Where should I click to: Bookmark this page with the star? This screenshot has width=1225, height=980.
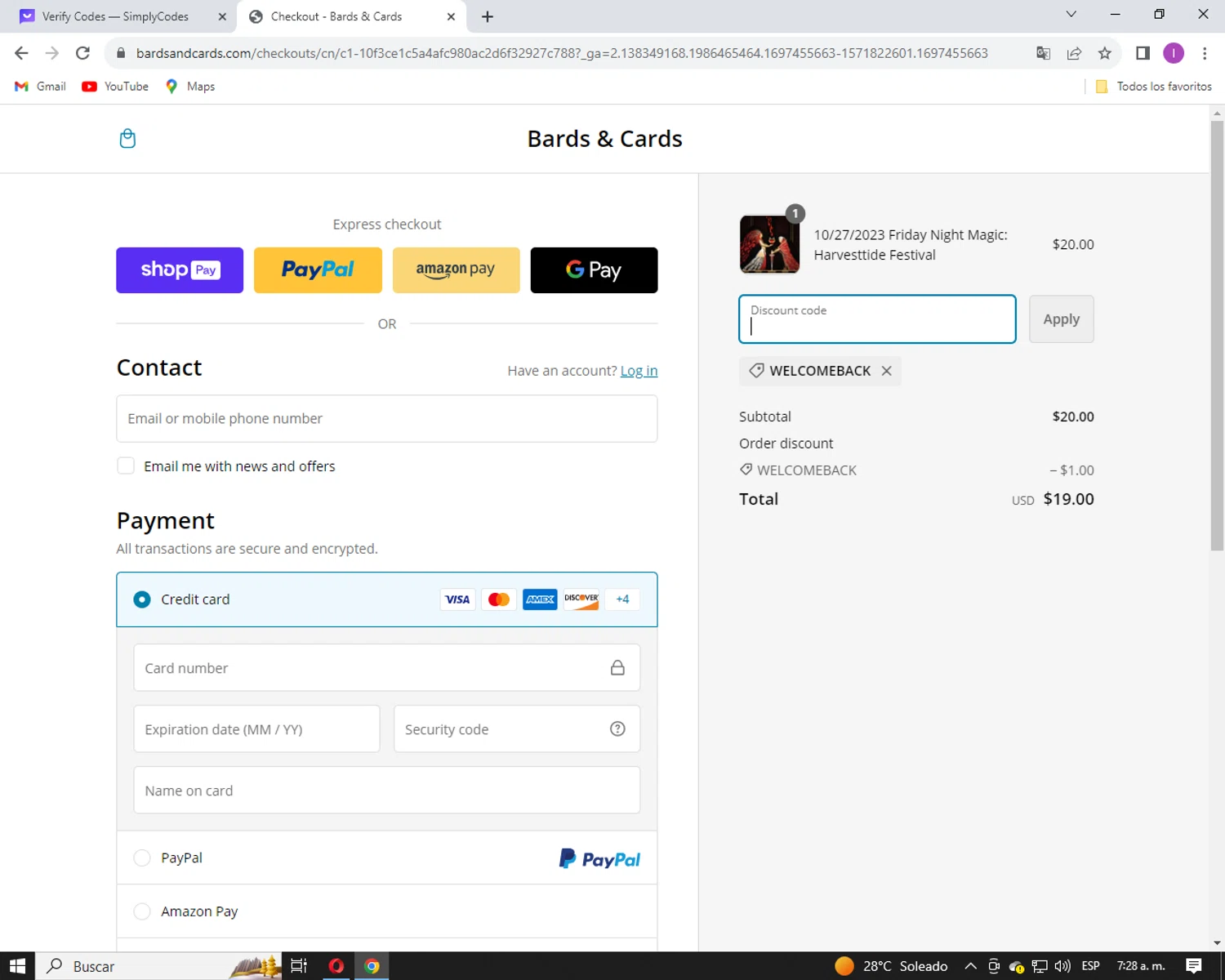coord(1104,53)
